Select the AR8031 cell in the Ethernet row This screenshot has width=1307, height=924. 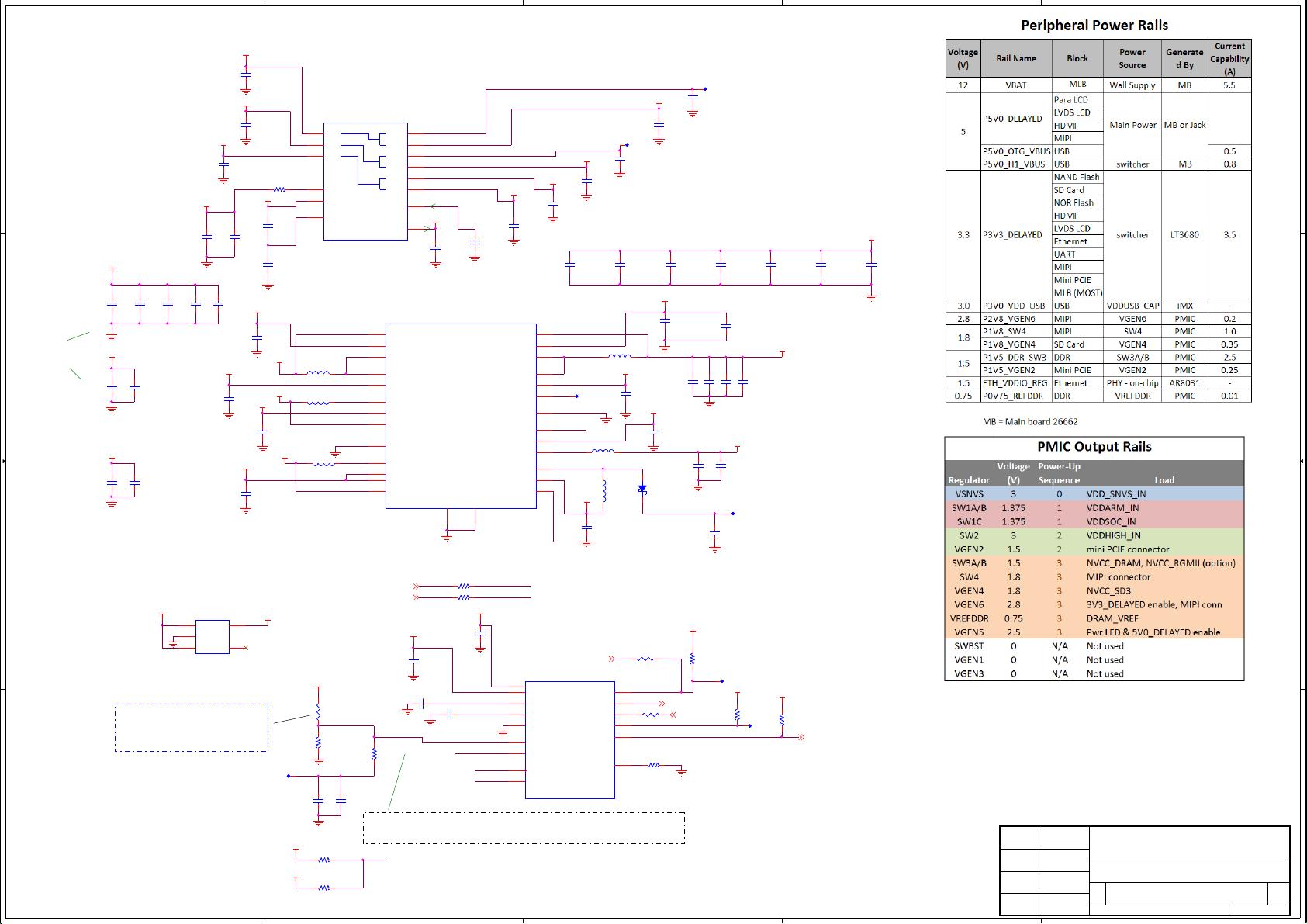click(1184, 383)
